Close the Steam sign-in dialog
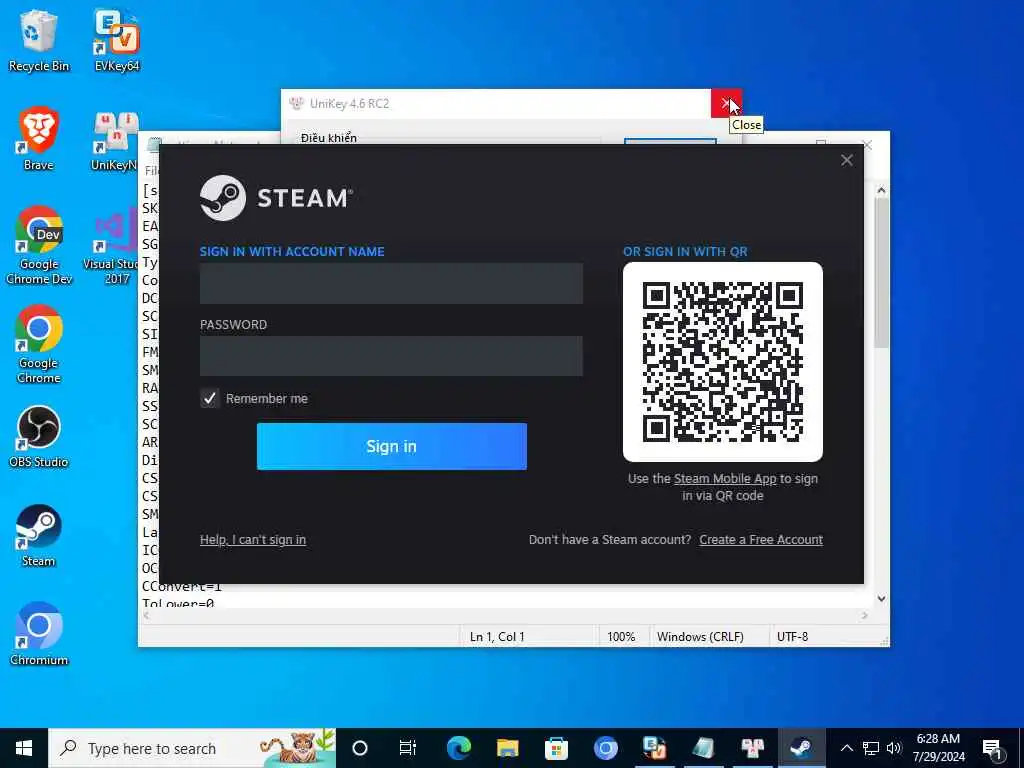The width and height of the screenshot is (1024, 768). click(847, 160)
